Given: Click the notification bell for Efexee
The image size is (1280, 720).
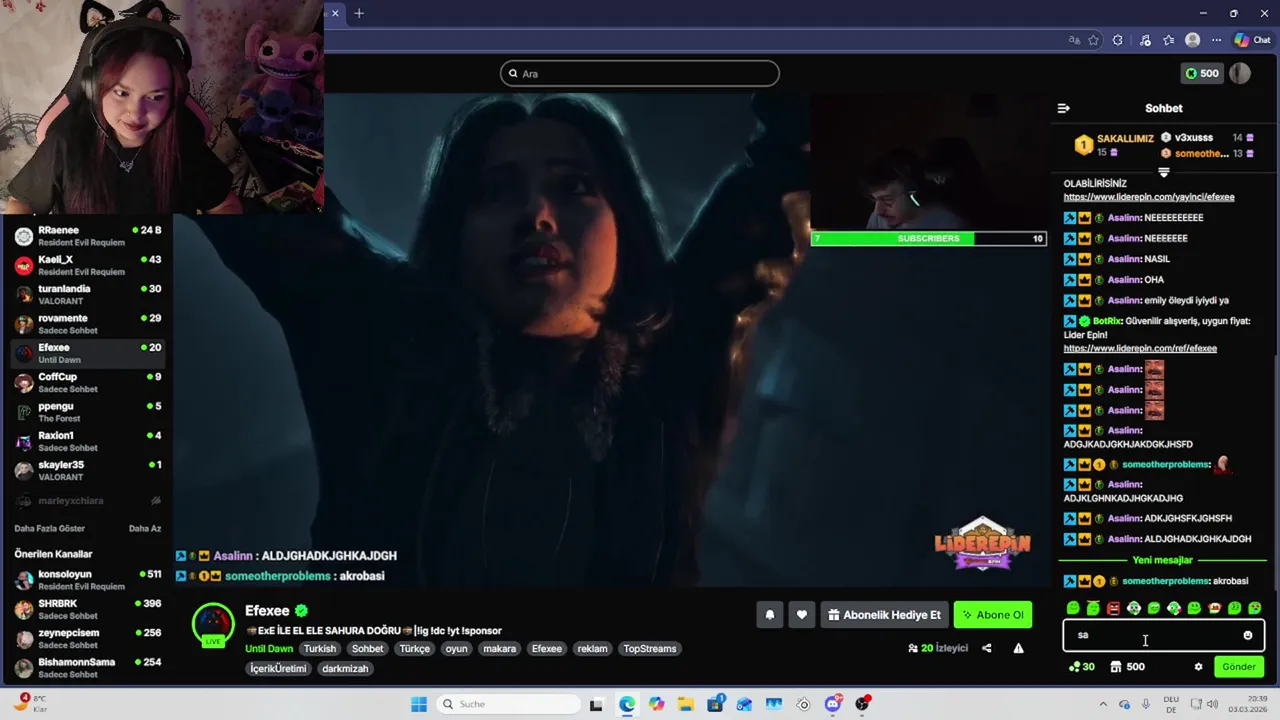Looking at the screenshot, I should [770, 615].
